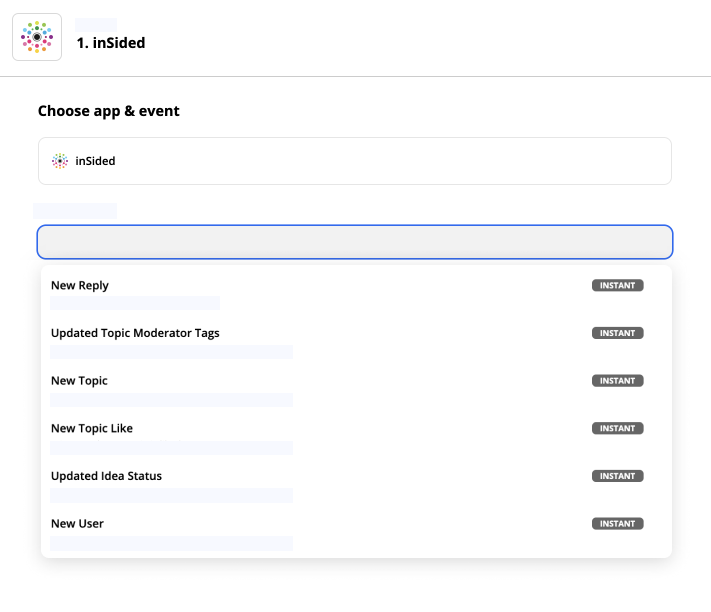
Task: Click the inSided app name text
Action: point(95,161)
